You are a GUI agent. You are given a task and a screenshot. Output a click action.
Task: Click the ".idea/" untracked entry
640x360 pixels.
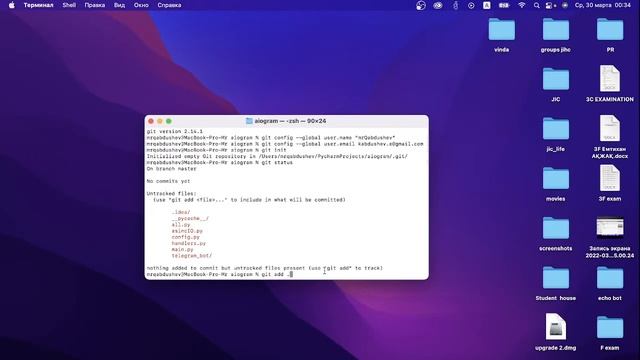[181, 212]
